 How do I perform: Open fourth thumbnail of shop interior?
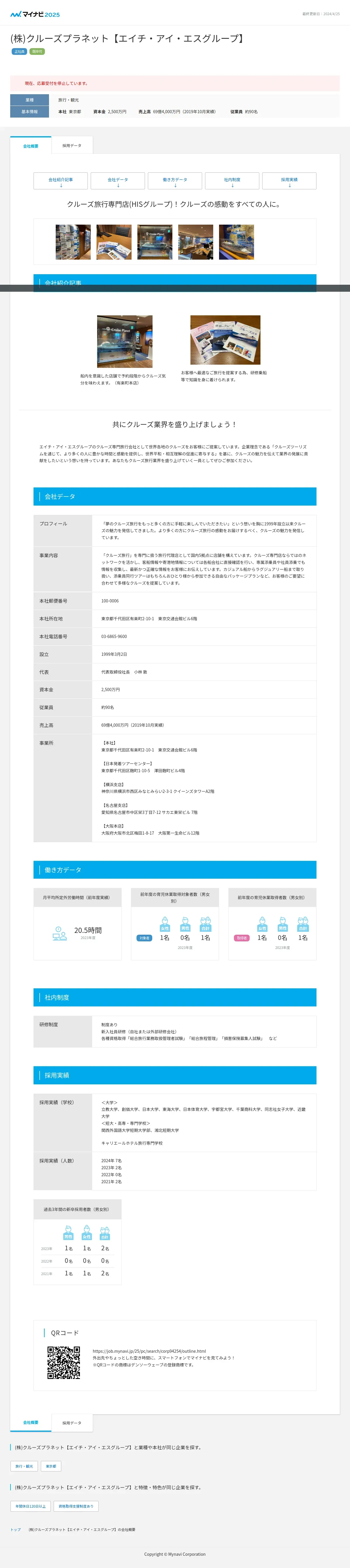tap(195, 242)
